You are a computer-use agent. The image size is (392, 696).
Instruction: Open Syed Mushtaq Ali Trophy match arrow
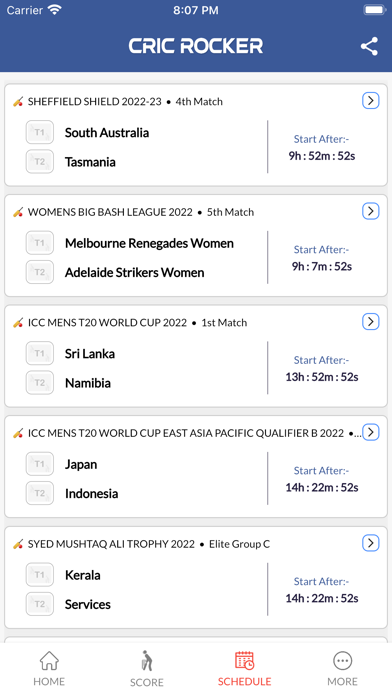coord(371,543)
